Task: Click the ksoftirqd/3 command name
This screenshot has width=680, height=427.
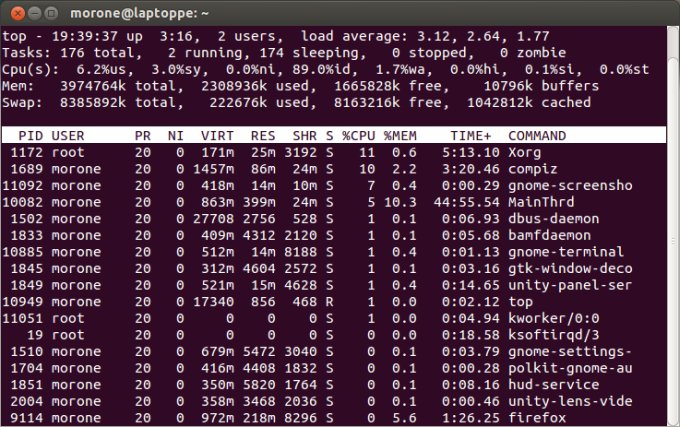Action: pyautogui.click(x=554, y=335)
